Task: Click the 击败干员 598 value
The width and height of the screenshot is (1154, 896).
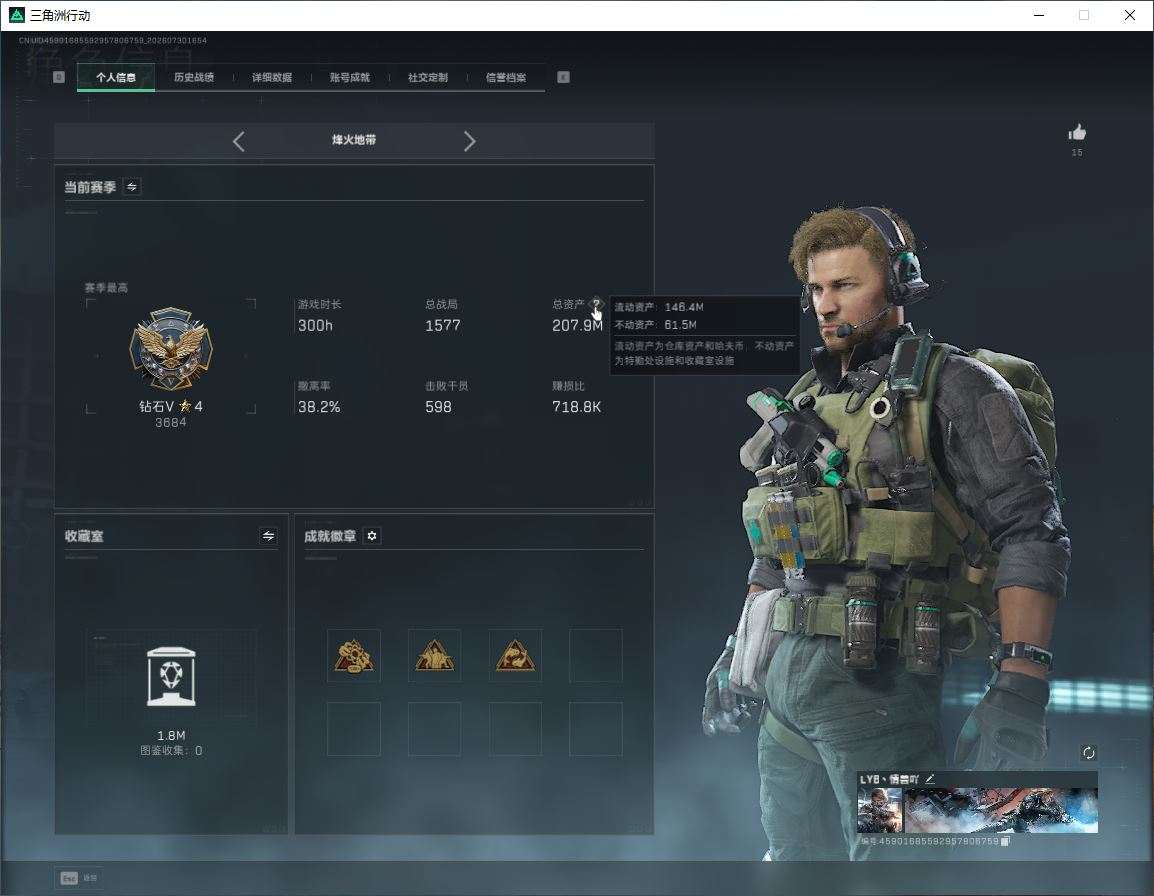Action: tap(438, 407)
